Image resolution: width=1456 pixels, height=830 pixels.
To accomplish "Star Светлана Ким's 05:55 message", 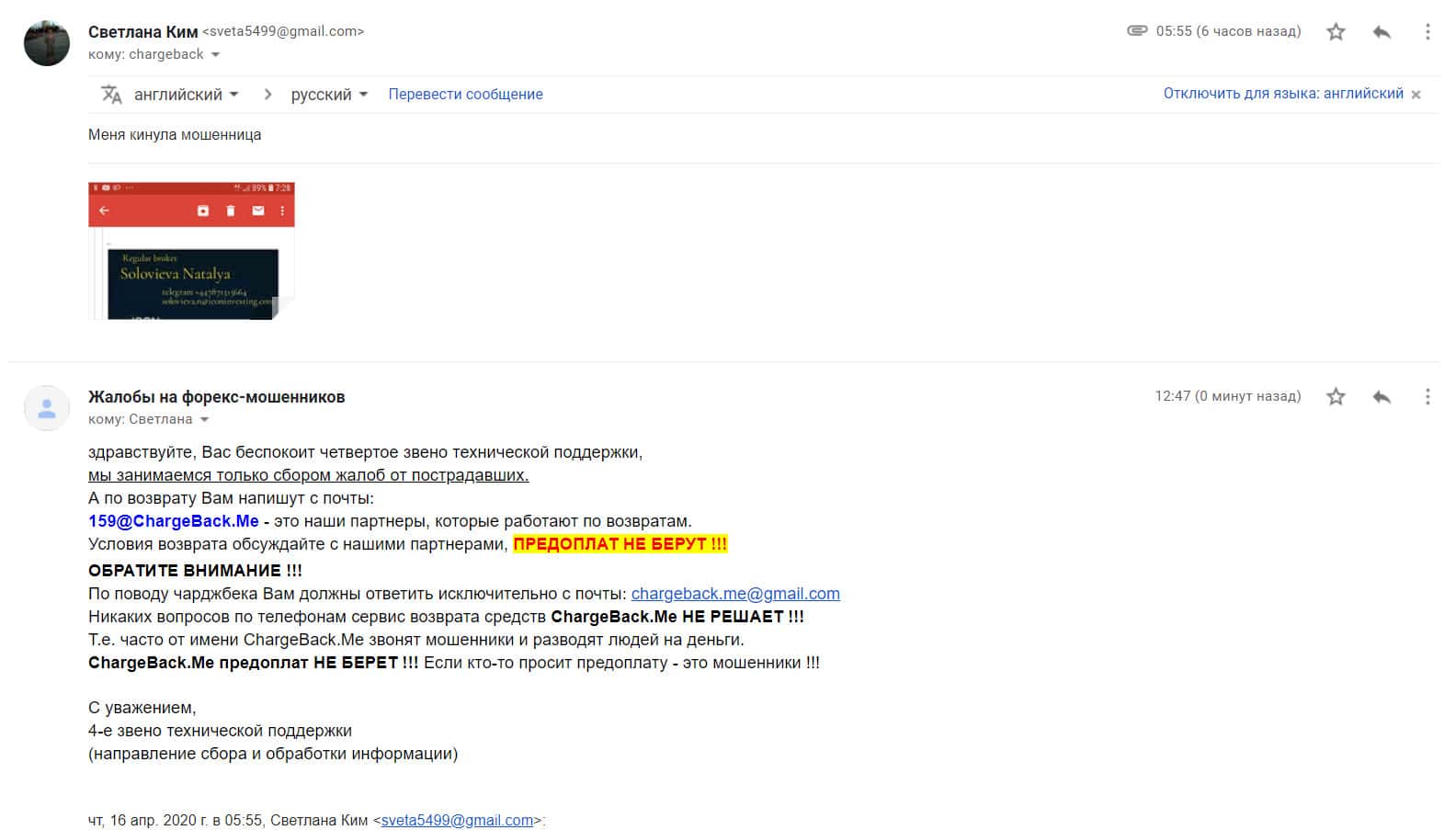I will [1336, 32].
